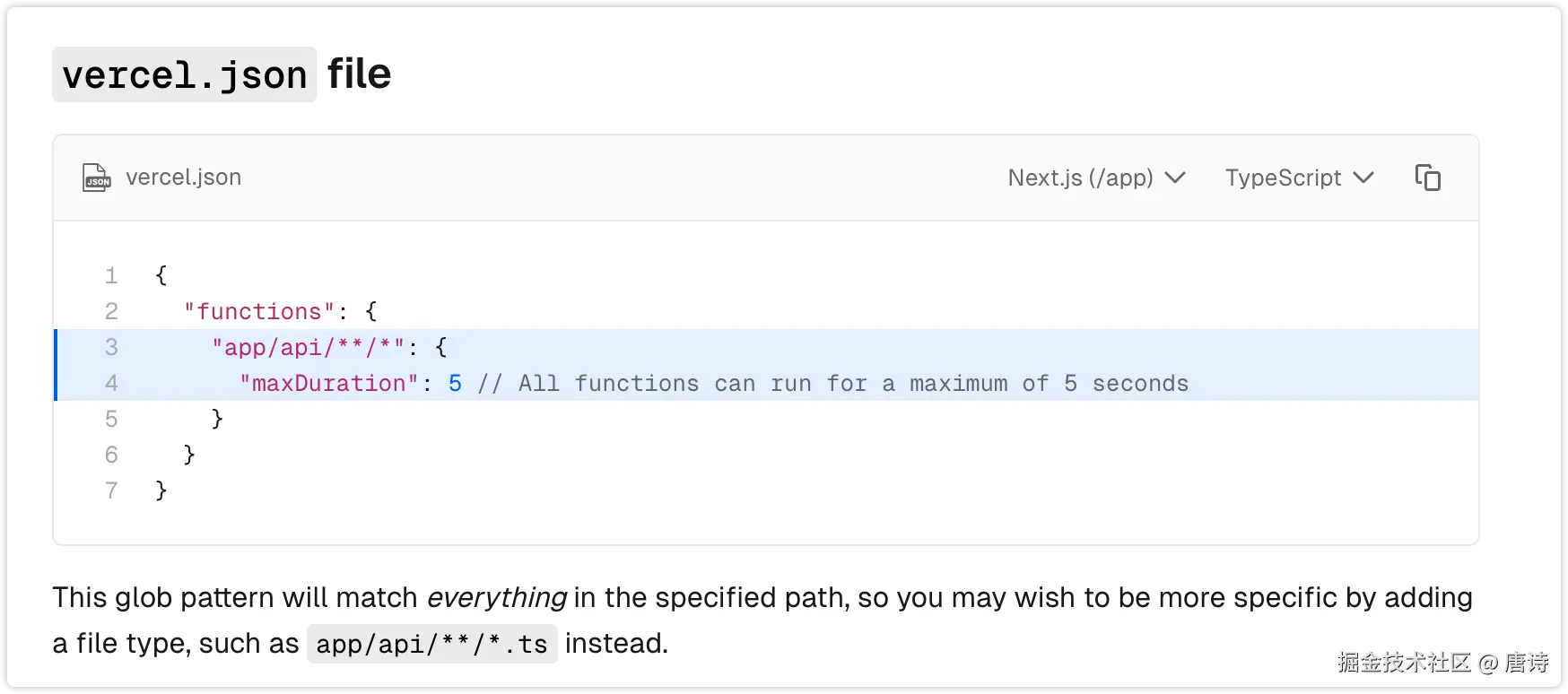
Task: Select line number 4 in the gutter
Action: coord(111,383)
